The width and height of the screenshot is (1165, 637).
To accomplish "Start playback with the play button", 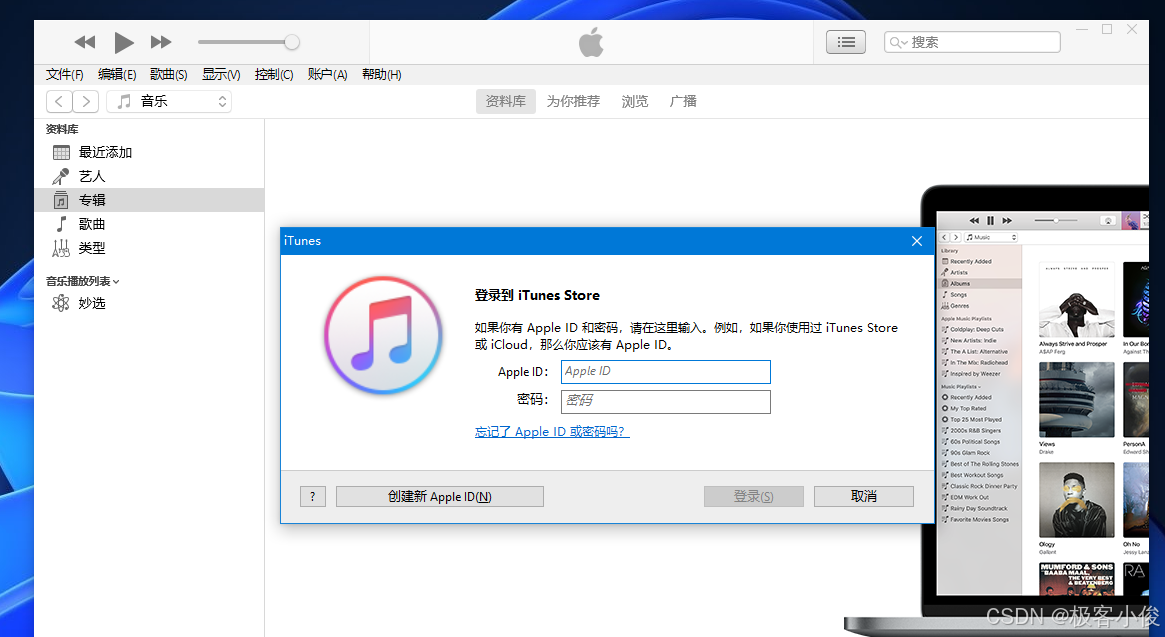I will point(123,42).
